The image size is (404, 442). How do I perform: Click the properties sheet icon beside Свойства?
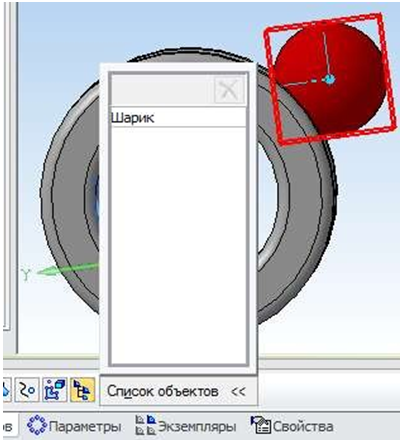click(261, 425)
